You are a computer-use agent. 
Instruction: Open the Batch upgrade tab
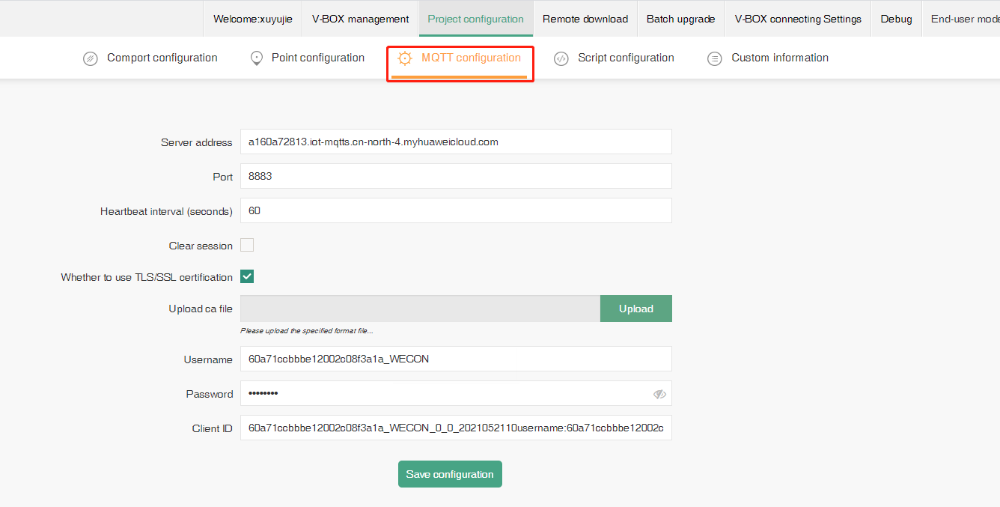point(680,19)
